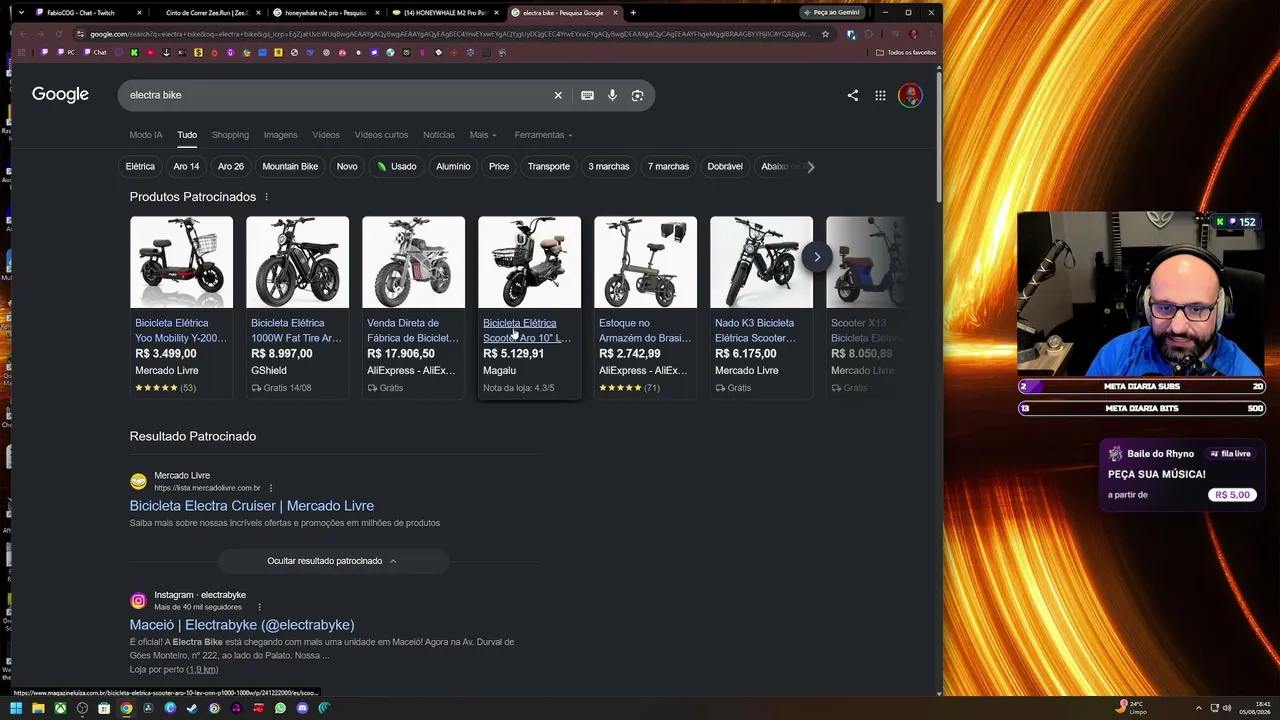Screen dimensions: 1280x720
Task: Click the R$ 2.742,99 AliExpress bike image
Action: point(646,262)
